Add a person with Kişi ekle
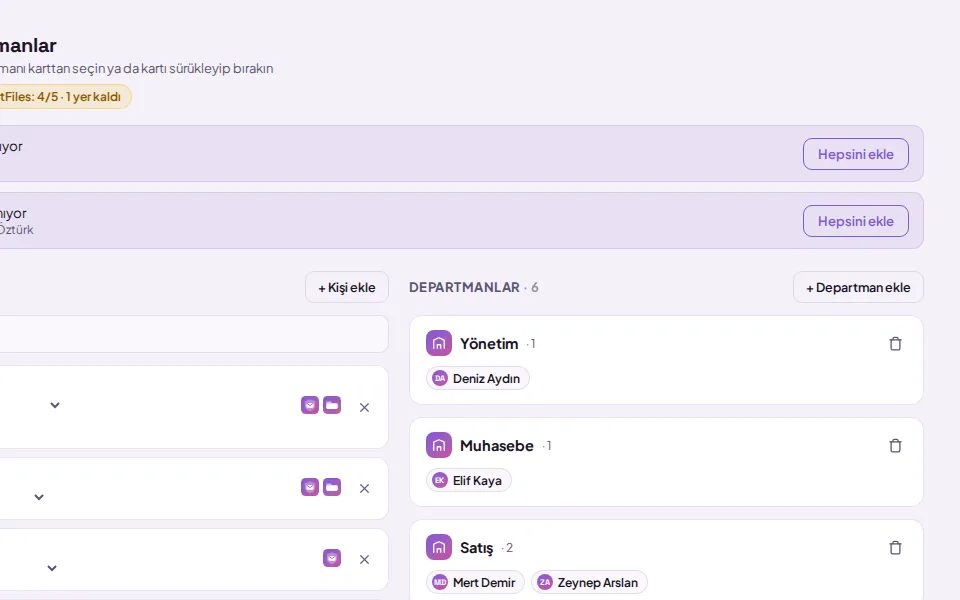Viewport: 960px width, 600px height. [x=347, y=287]
